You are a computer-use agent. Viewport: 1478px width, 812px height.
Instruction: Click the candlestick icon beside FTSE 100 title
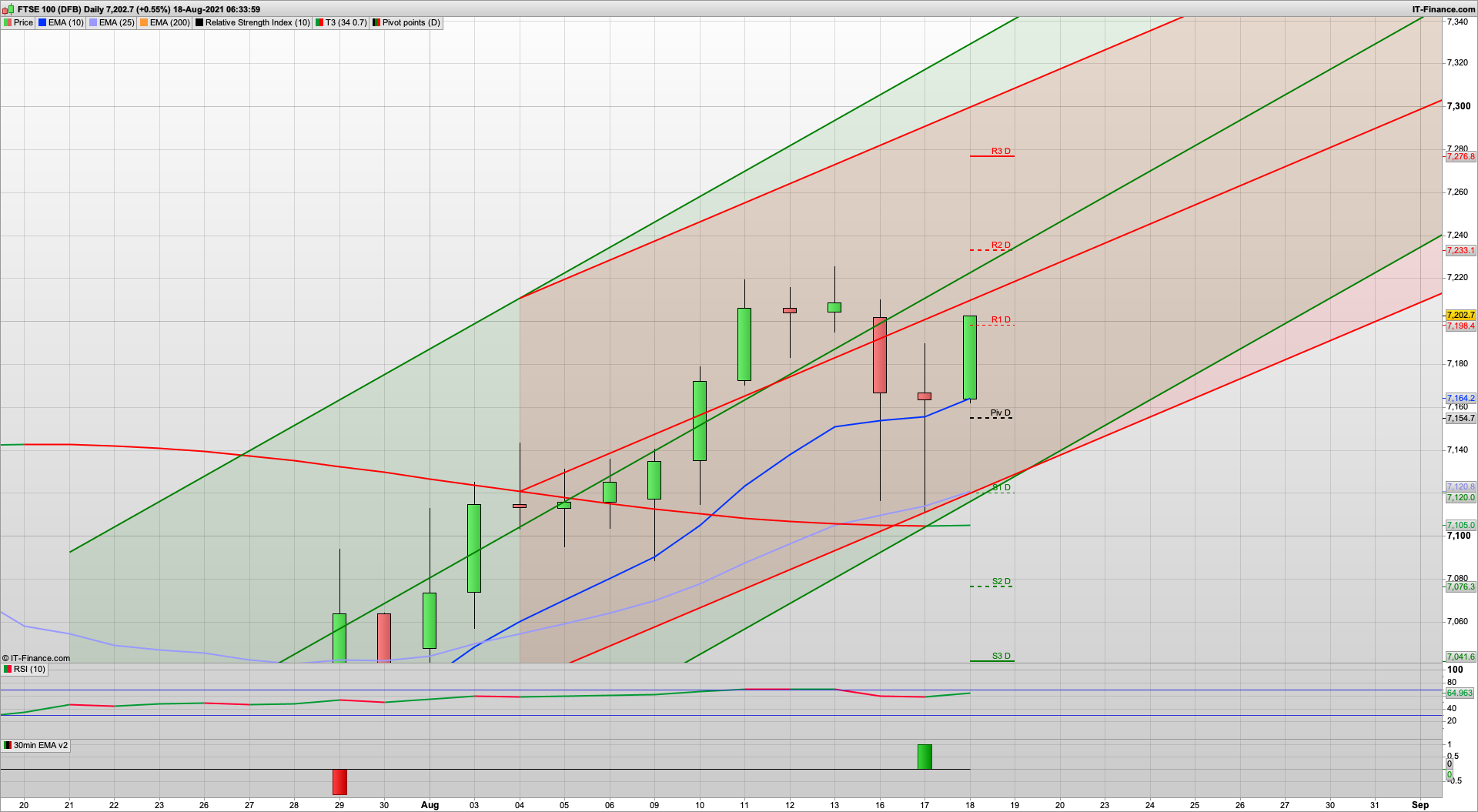(x=9, y=9)
